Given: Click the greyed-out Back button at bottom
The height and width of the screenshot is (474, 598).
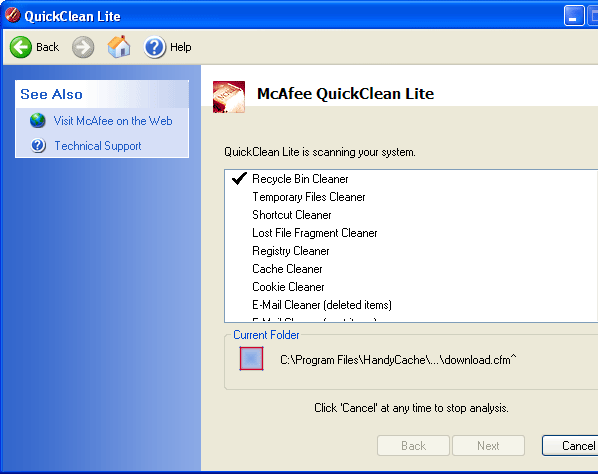Looking at the screenshot, I should (413, 445).
